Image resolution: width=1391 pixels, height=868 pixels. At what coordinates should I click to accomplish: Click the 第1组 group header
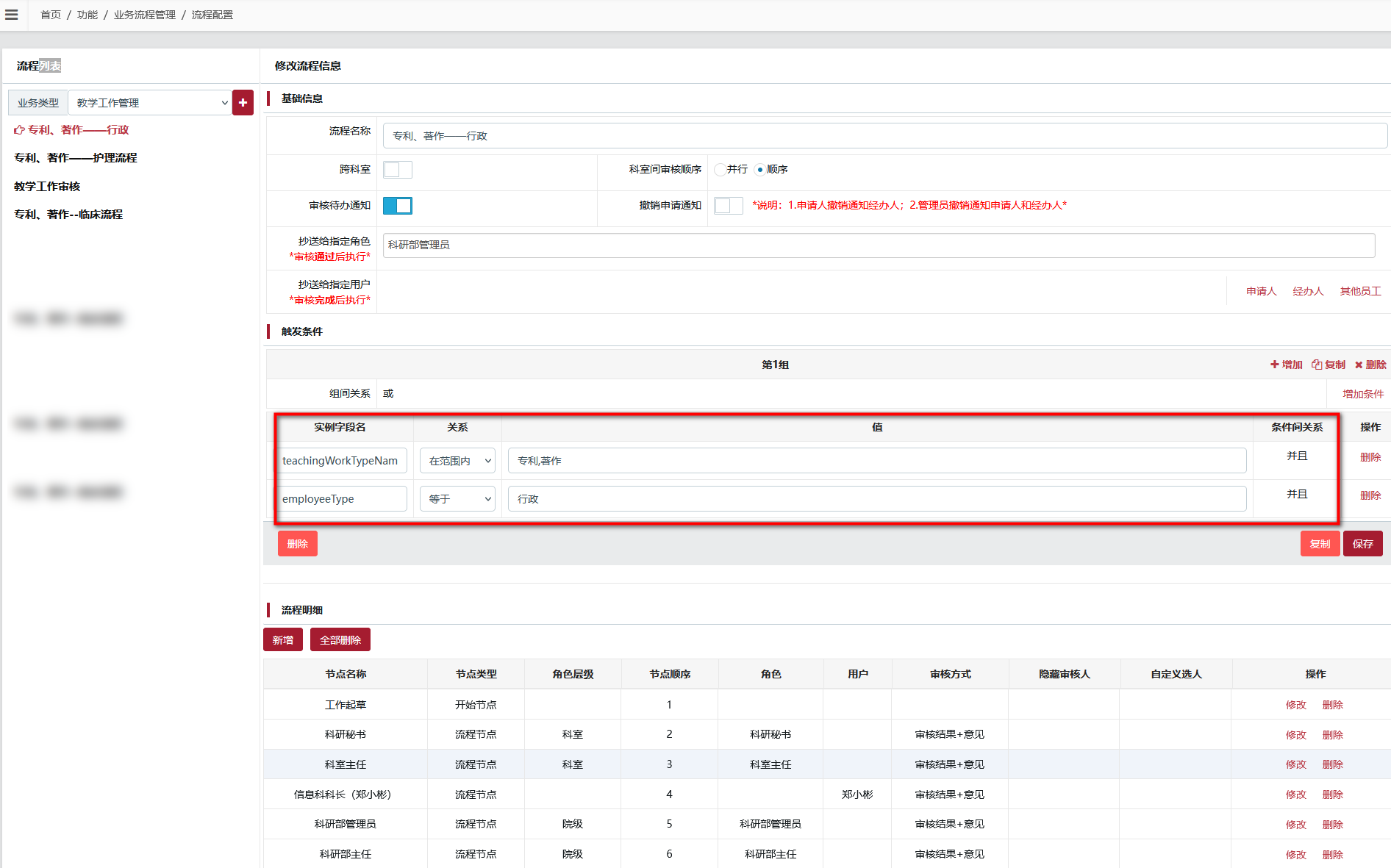(x=775, y=365)
